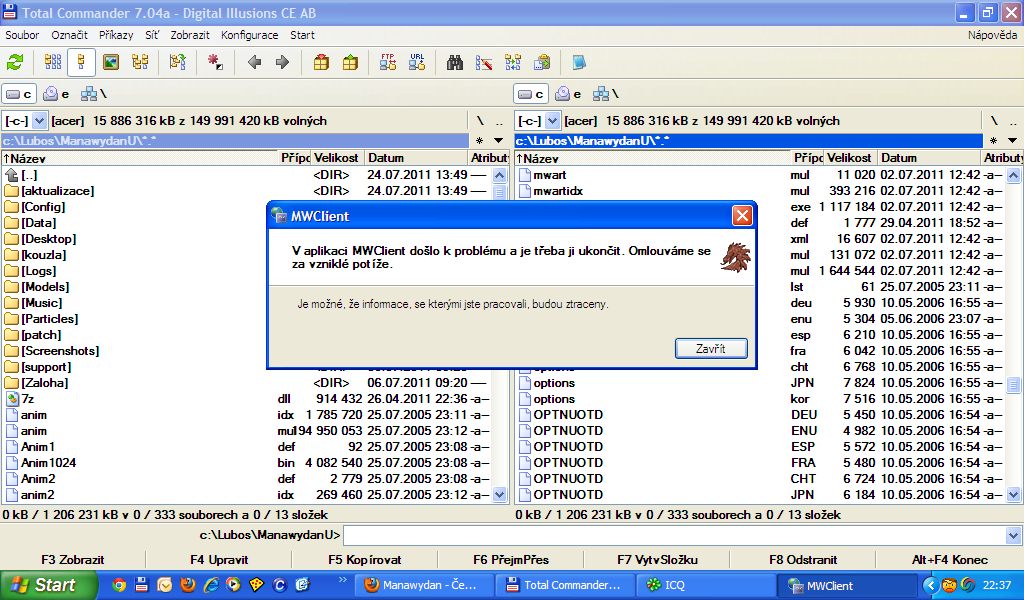The width and height of the screenshot is (1024, 600).
Task: Open the Konfigurace menu
Action: point(249,35)
